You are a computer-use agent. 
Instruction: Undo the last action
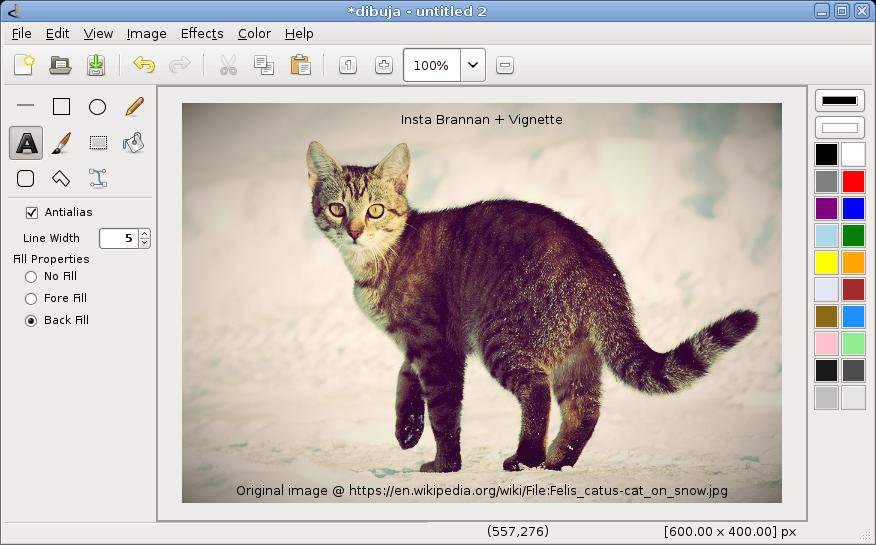coord(144,65)
